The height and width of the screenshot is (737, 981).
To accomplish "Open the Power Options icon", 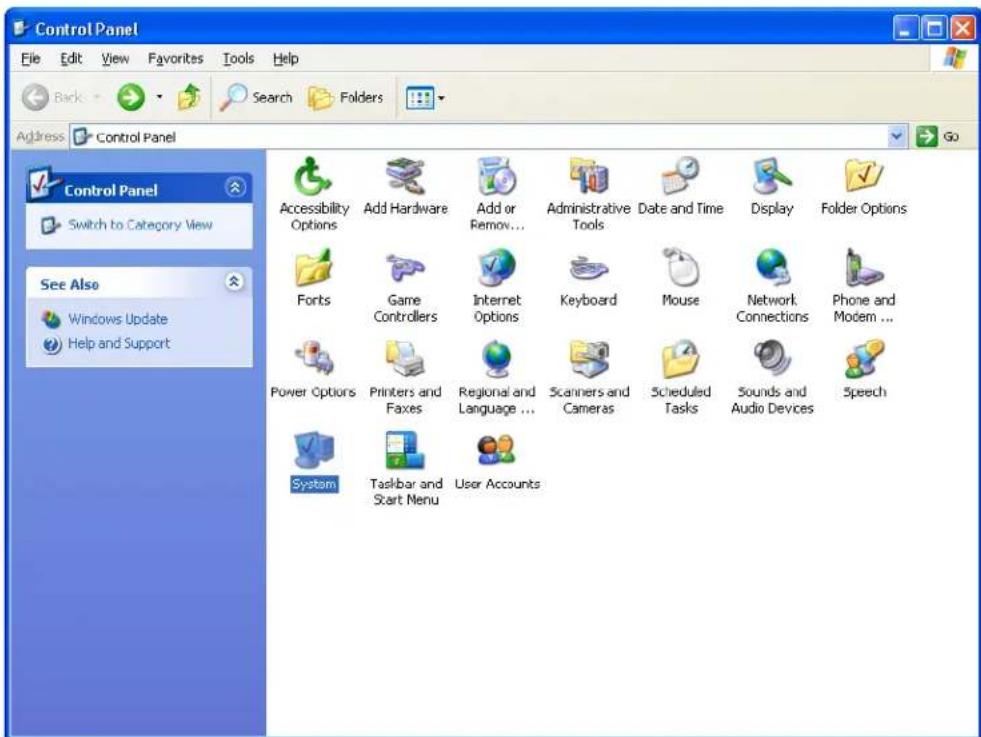I will [x=313, y=359].
